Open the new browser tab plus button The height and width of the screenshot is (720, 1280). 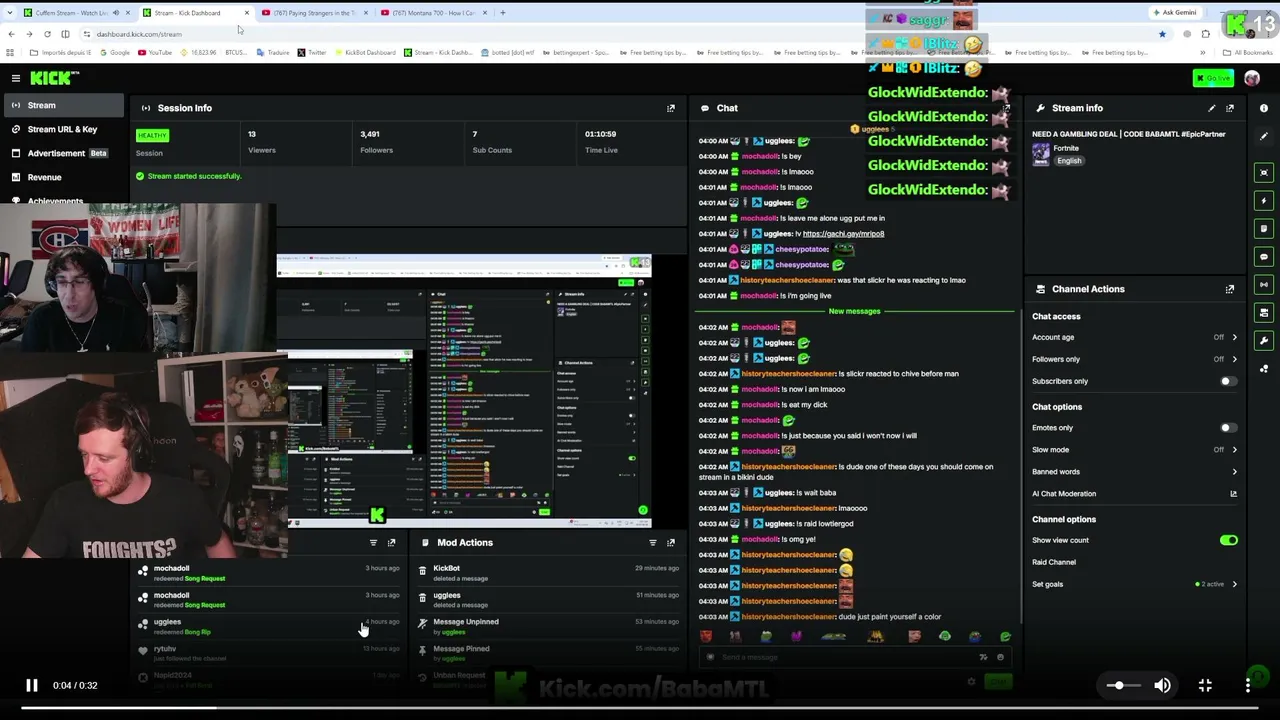(502, 13)
